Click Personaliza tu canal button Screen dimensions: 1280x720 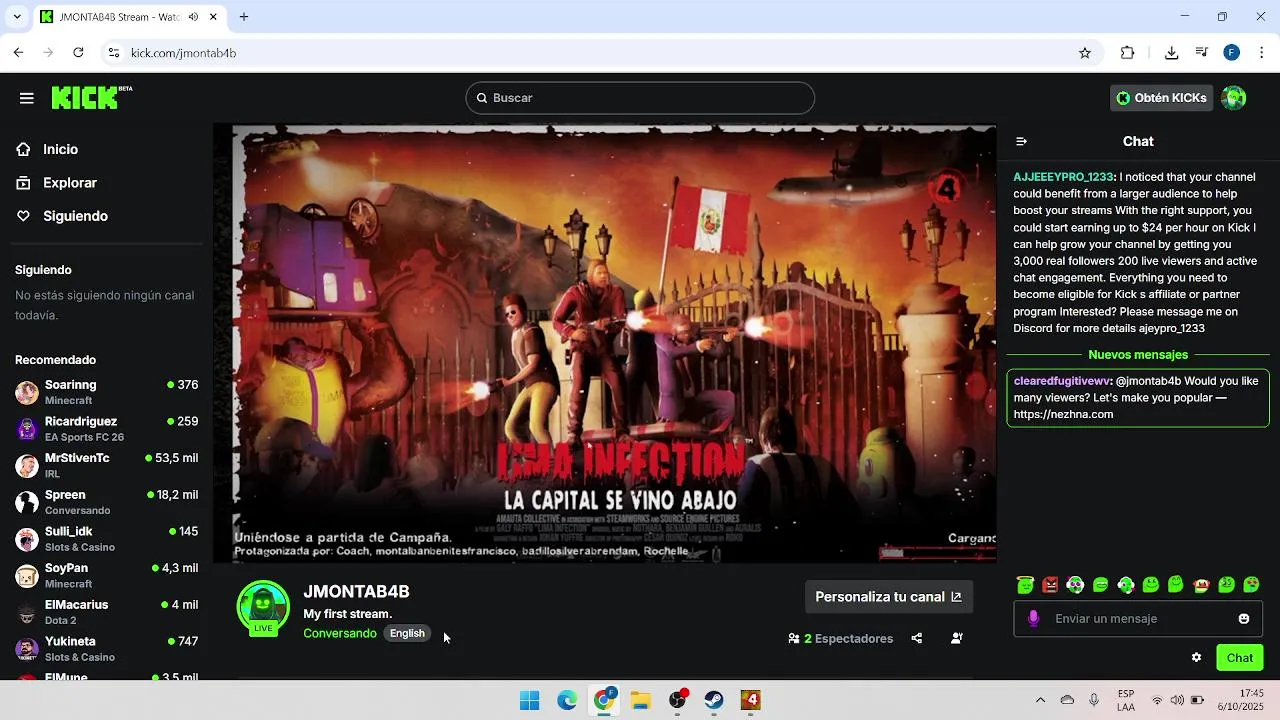point(888,597)
